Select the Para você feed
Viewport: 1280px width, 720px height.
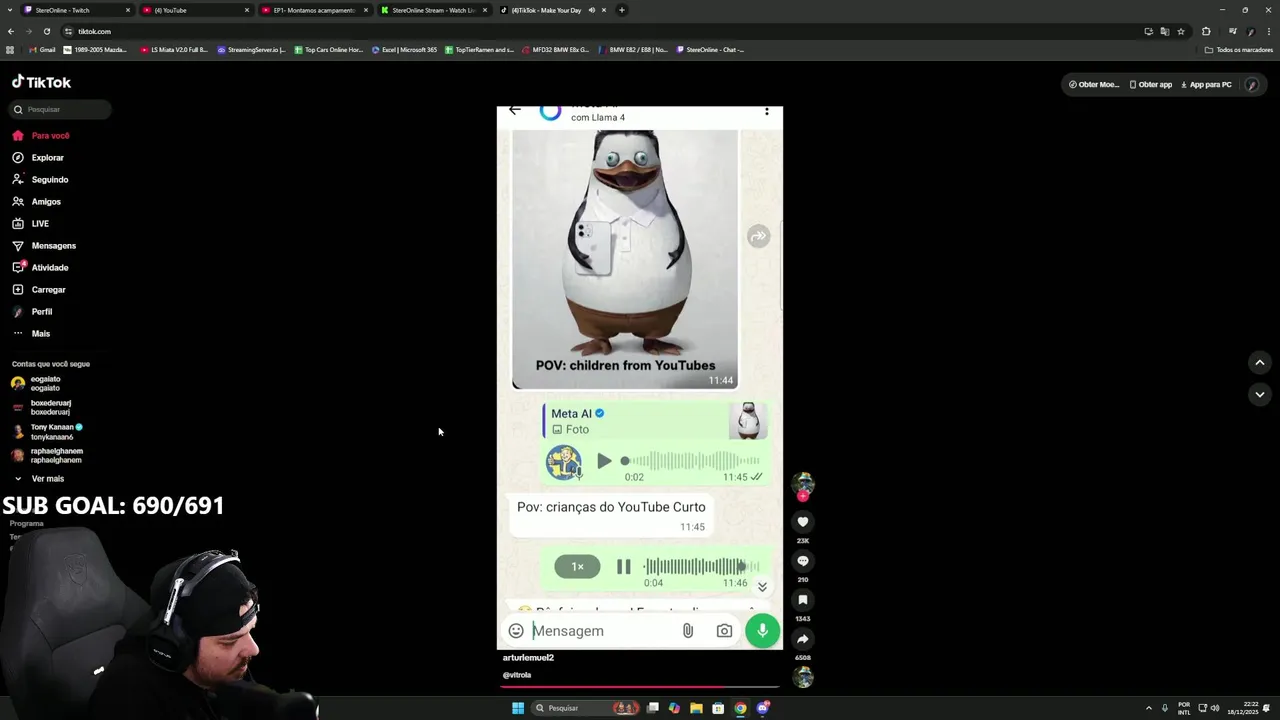point(41,135)
